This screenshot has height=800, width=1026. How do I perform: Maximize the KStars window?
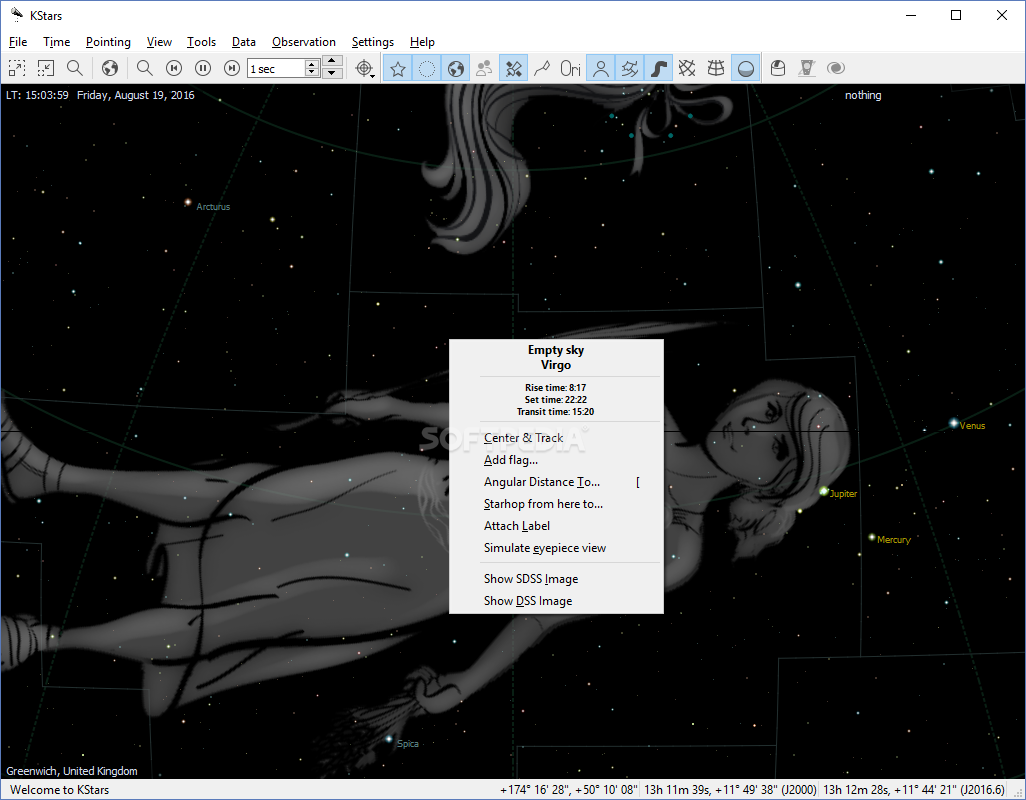click(956, 15)
